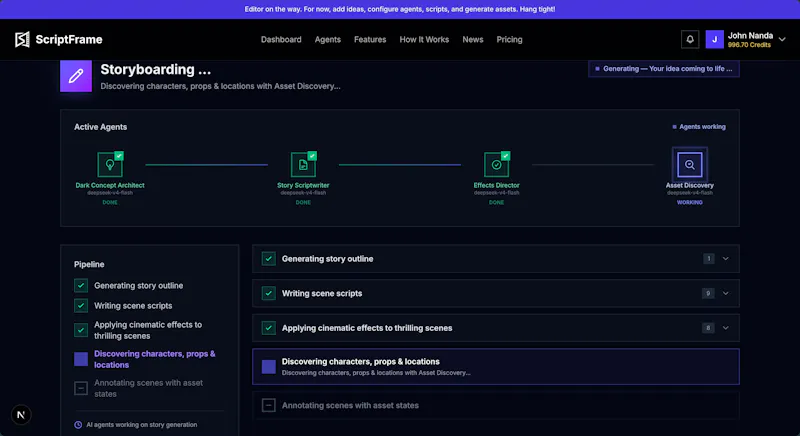This screenshot has height=436, width=800.
Task: Open the Features nav item
Action: (x=370, y=39)
